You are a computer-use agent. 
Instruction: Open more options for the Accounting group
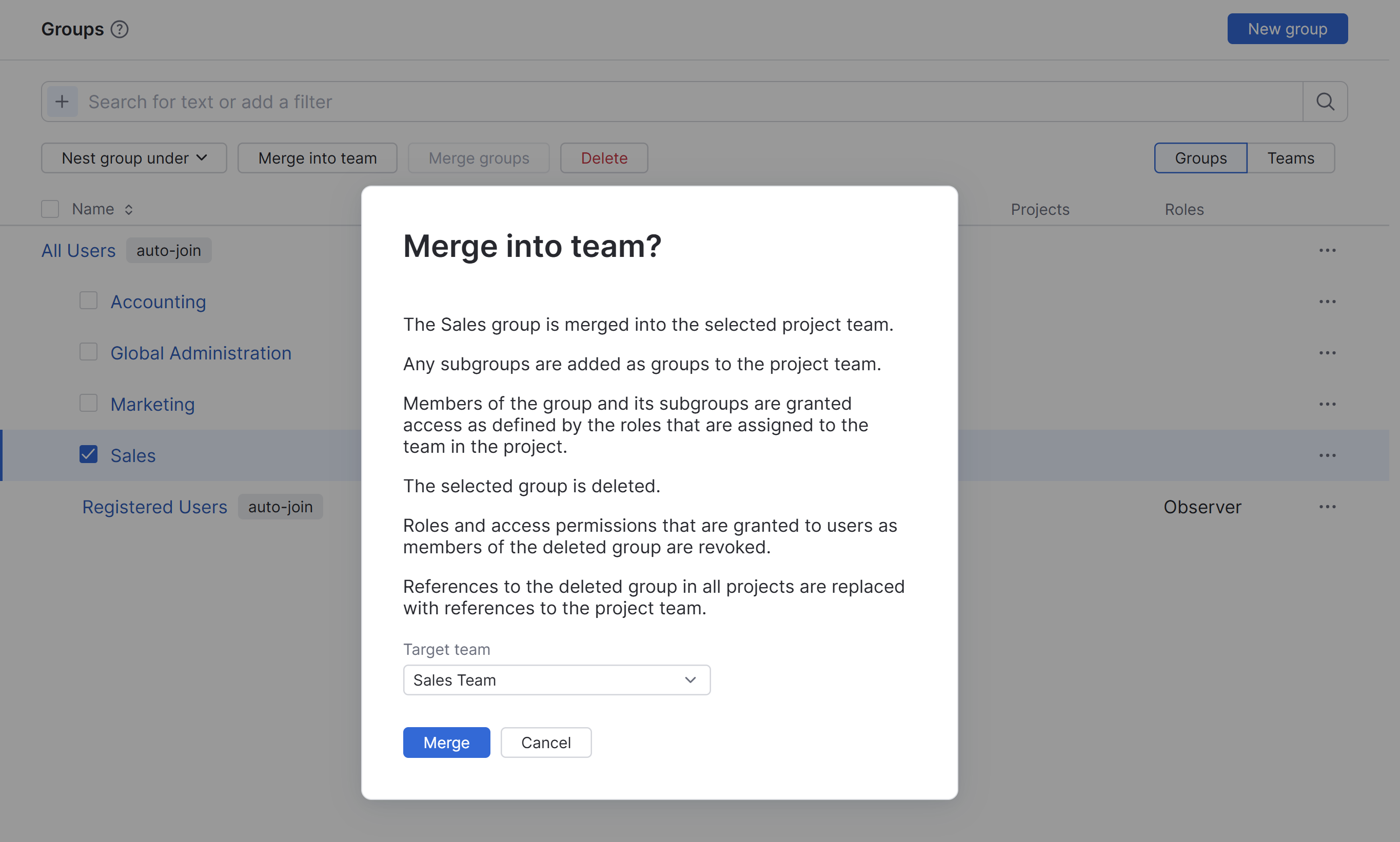tap(1329, 302)
